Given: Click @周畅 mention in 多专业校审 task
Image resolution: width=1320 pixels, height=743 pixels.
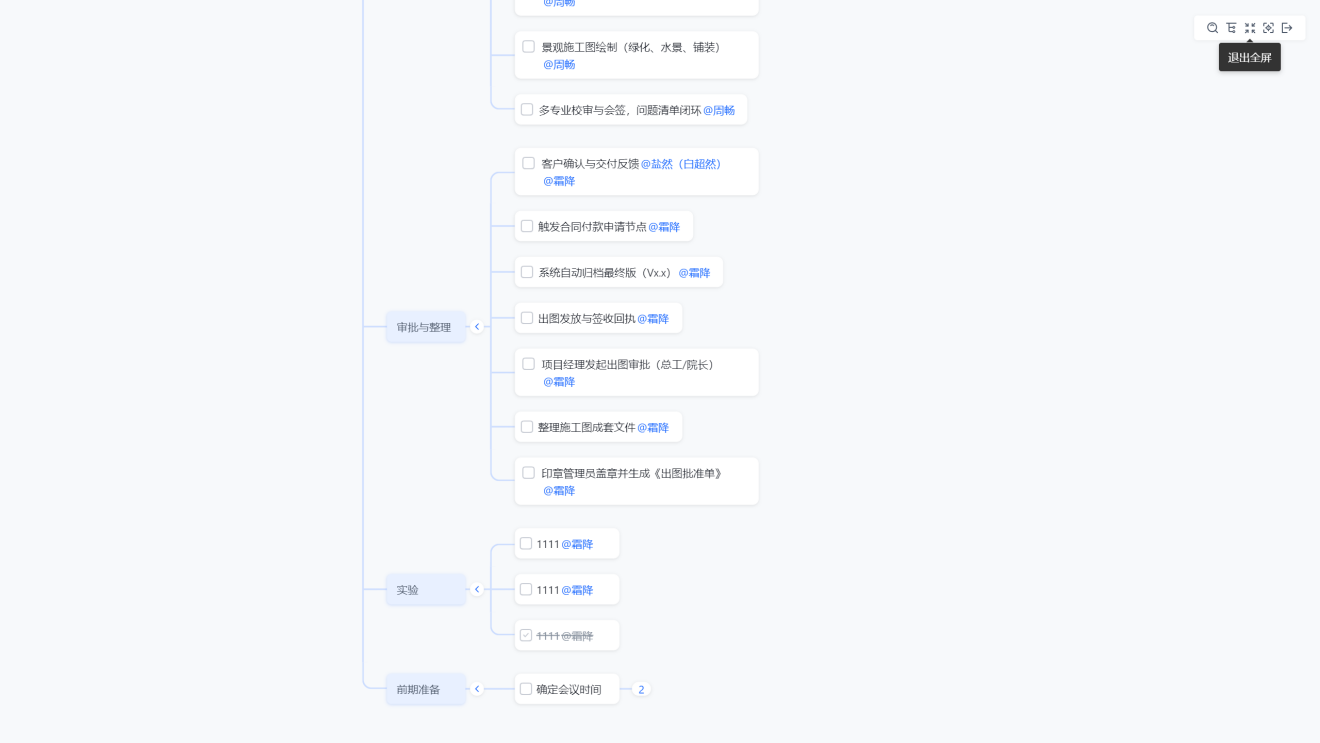Looking at the screenshot, I should pyautogui.click(x=719, y=110).
